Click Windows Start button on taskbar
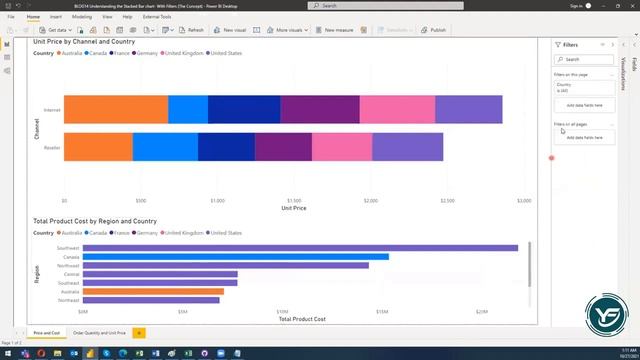Image resolution: width=640 pixels, height=360 pixels. pyautogui.click(x=8, y=353)
